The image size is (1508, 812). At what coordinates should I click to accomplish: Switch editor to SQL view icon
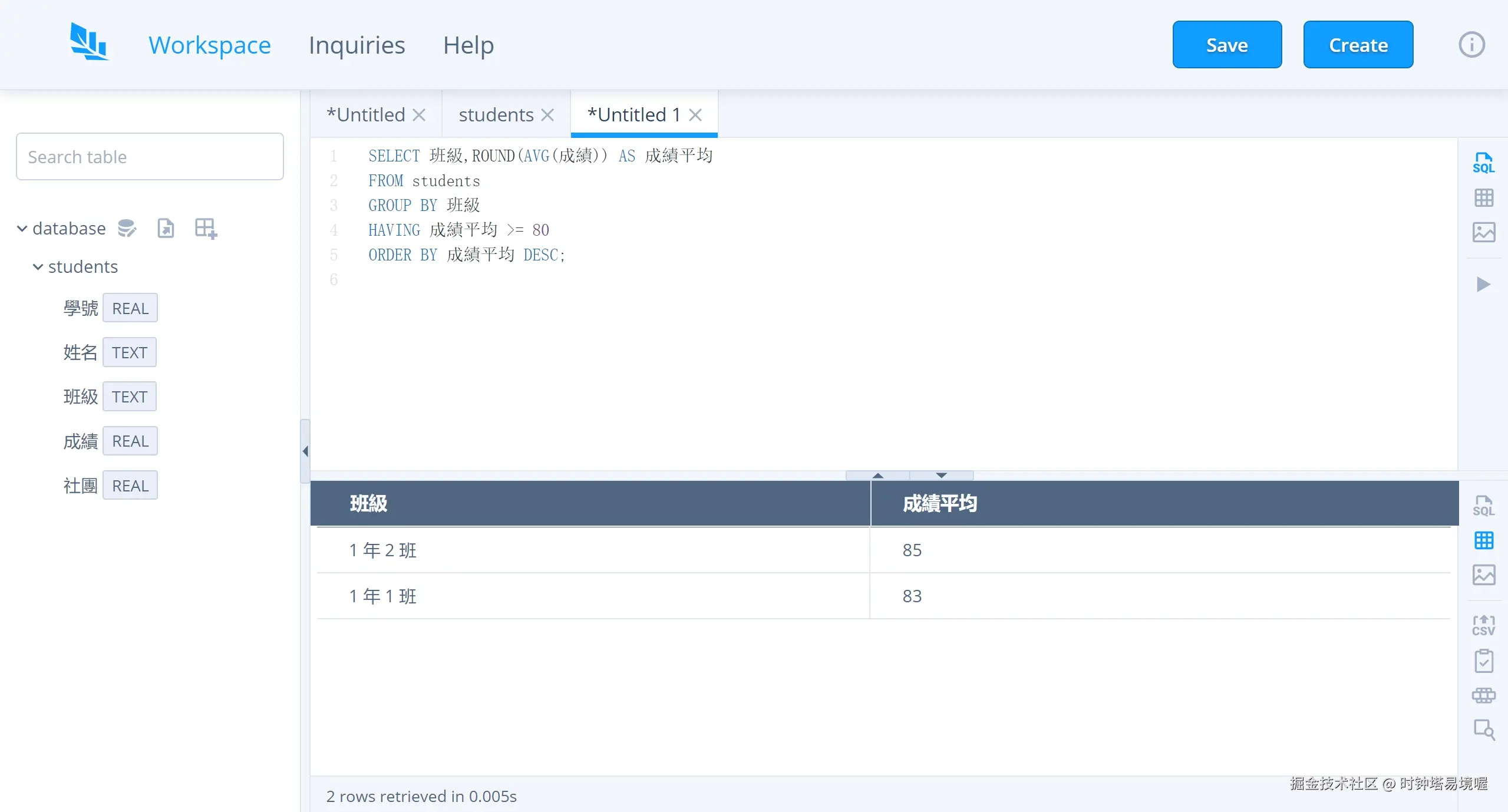1483,163
